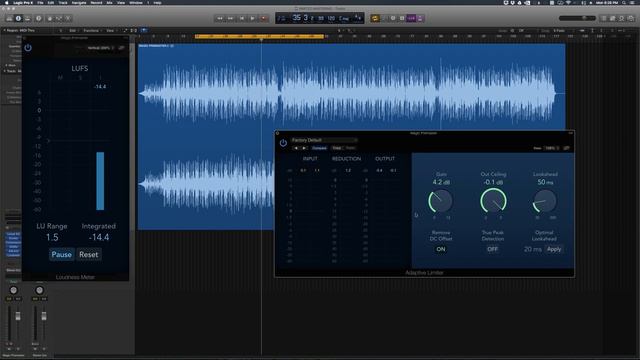Viewport: 640px width, 360px height.
Task: Click Copy in the Adaptive Limiter header
Action: click(x=337, y=148)
